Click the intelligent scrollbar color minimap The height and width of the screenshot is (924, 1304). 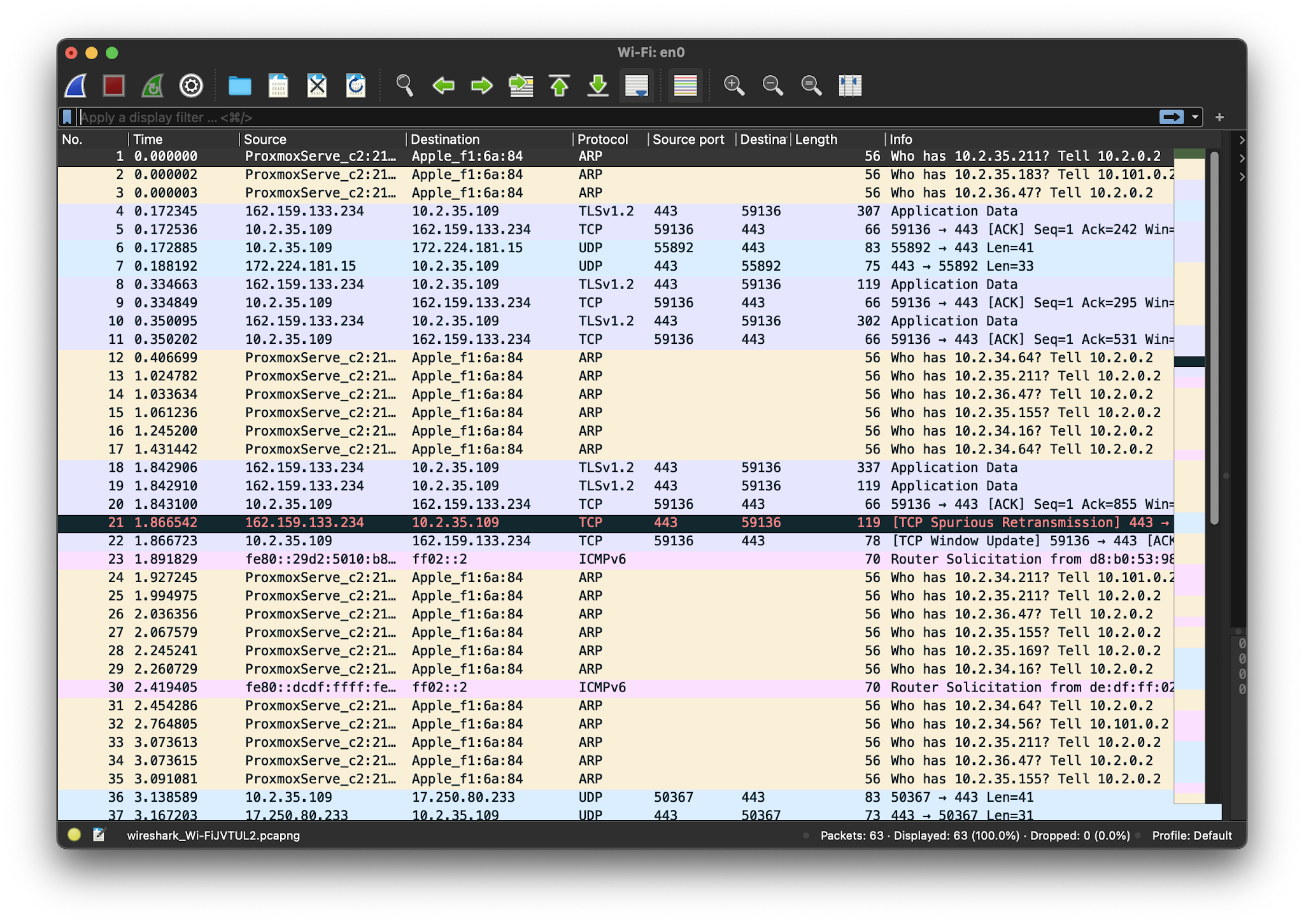point(1189,476)
